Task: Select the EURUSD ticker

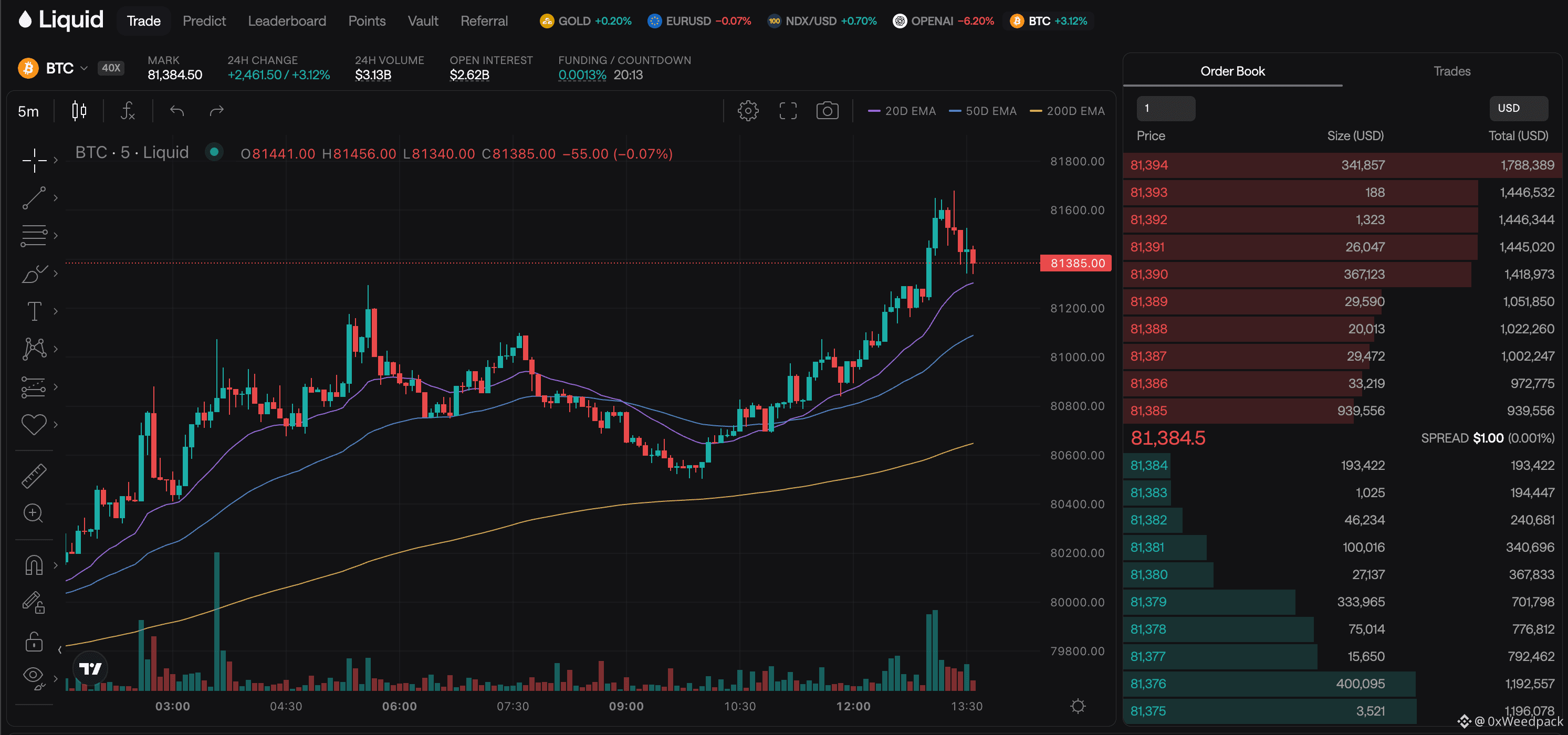Action: coord(699,20)
